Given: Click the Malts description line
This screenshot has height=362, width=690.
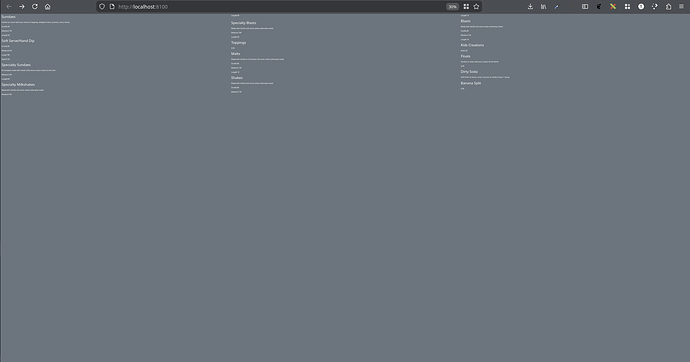Looking at the screenshot, I should (257, 59).
